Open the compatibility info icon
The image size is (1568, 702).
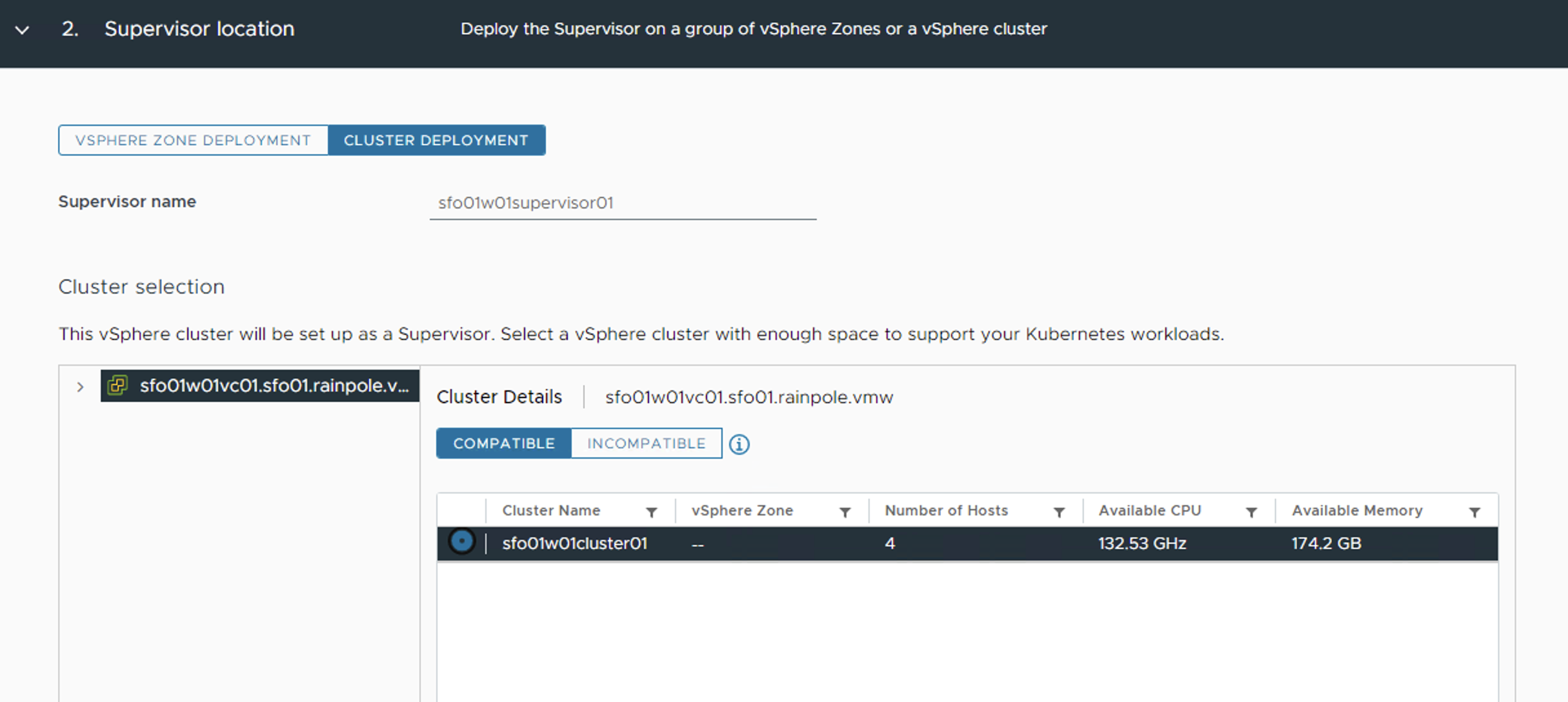click(739, 444)
